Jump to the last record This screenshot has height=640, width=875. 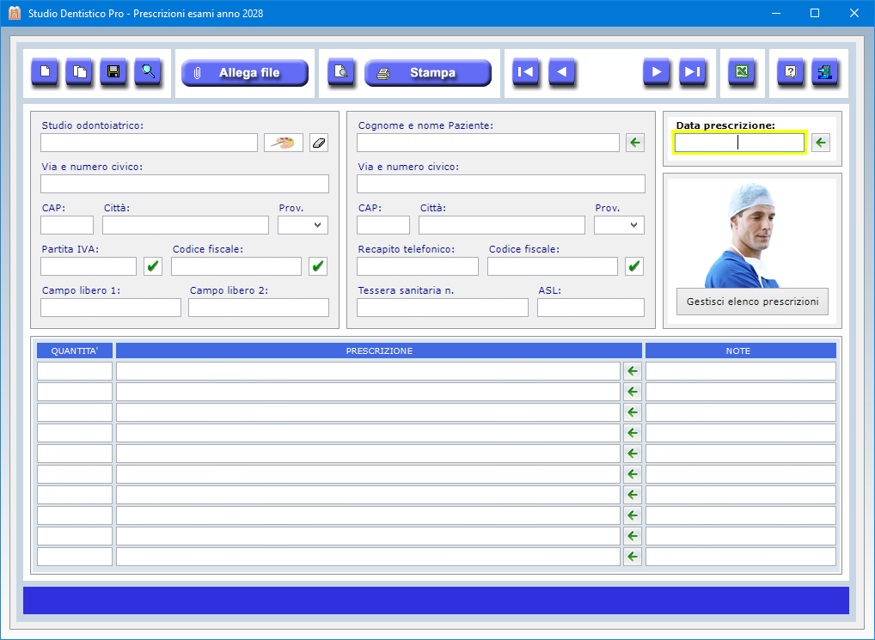(x=692, y=72)
